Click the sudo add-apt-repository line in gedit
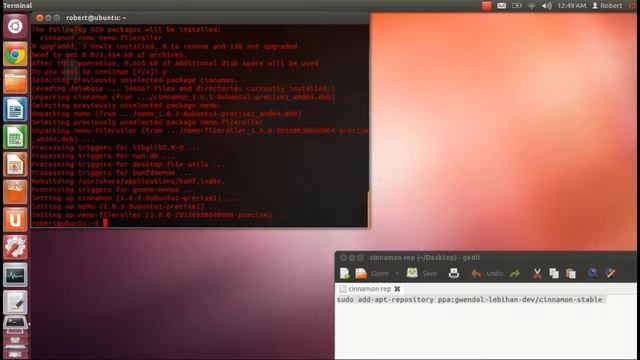 [469, 300]
